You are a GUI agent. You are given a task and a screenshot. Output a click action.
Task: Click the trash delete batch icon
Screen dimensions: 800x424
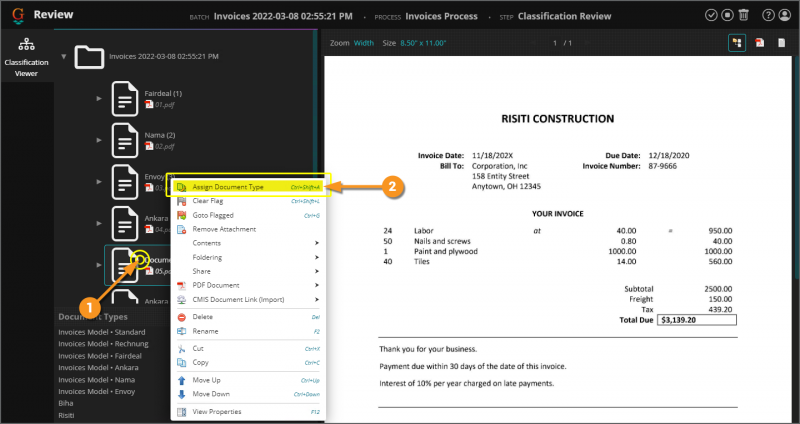743,15
